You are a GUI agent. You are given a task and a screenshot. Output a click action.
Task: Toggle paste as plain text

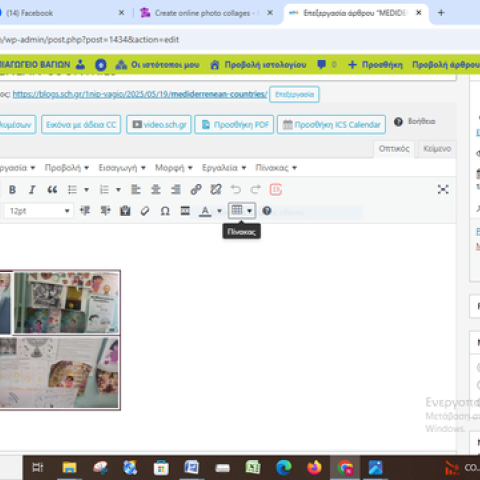[125, 211]
